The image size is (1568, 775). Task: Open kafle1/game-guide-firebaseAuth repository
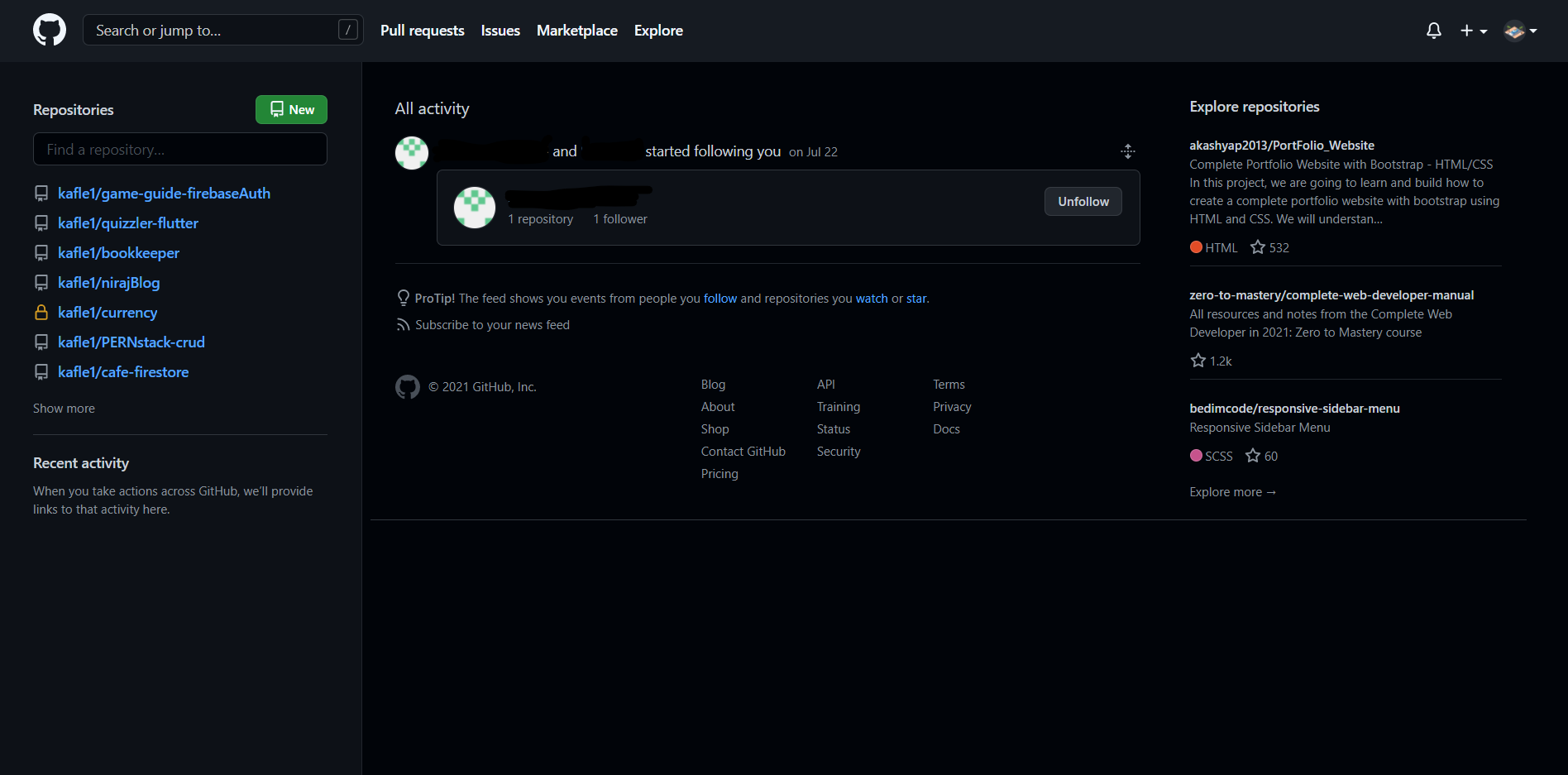click(x=164, y=194)
